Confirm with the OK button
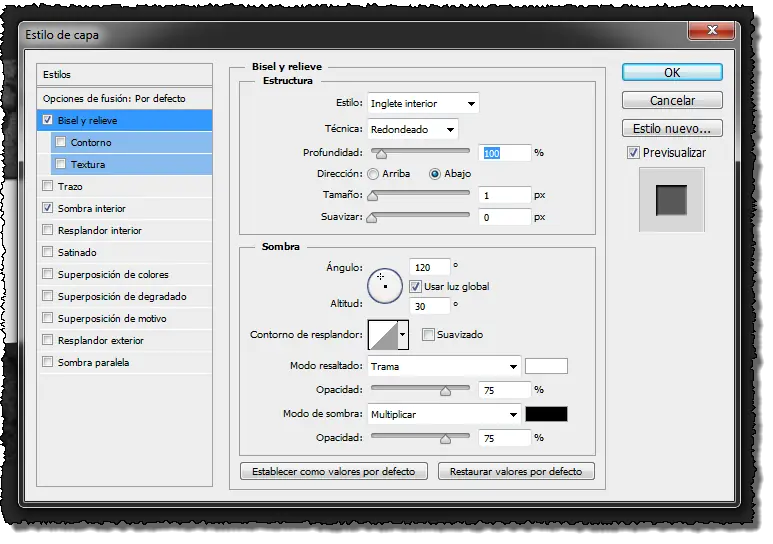The height and width of the screenshot is (544, 773). [672, 73]
